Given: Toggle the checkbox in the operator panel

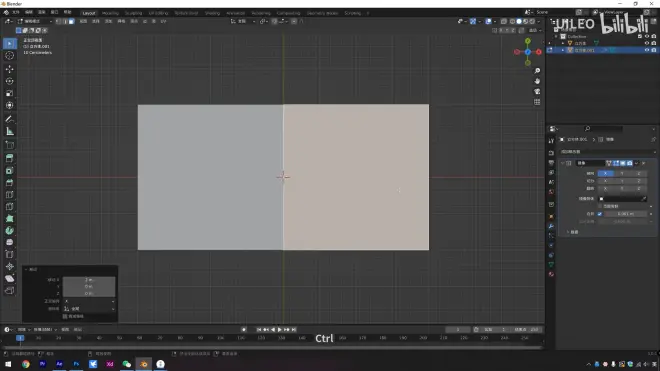Looking at the screenshot, I should 65,316.
